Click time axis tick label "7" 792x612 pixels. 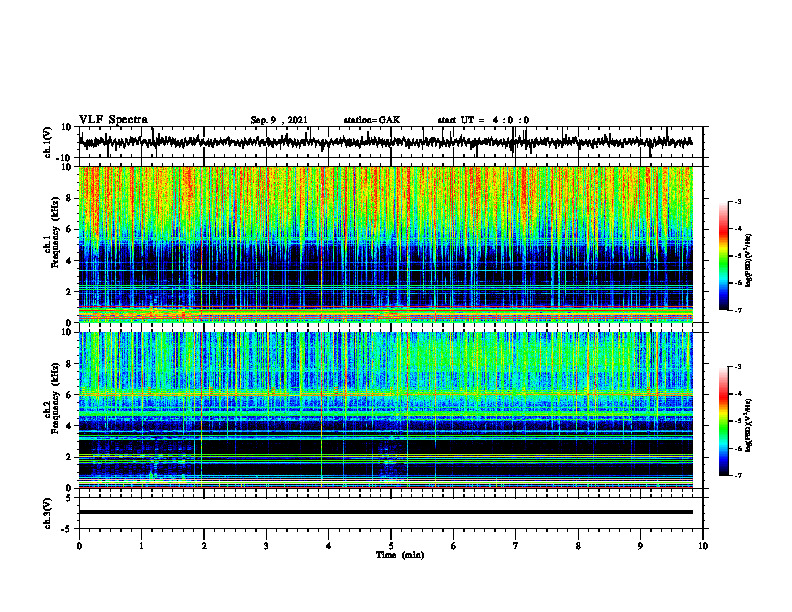(x=516, y=546)
